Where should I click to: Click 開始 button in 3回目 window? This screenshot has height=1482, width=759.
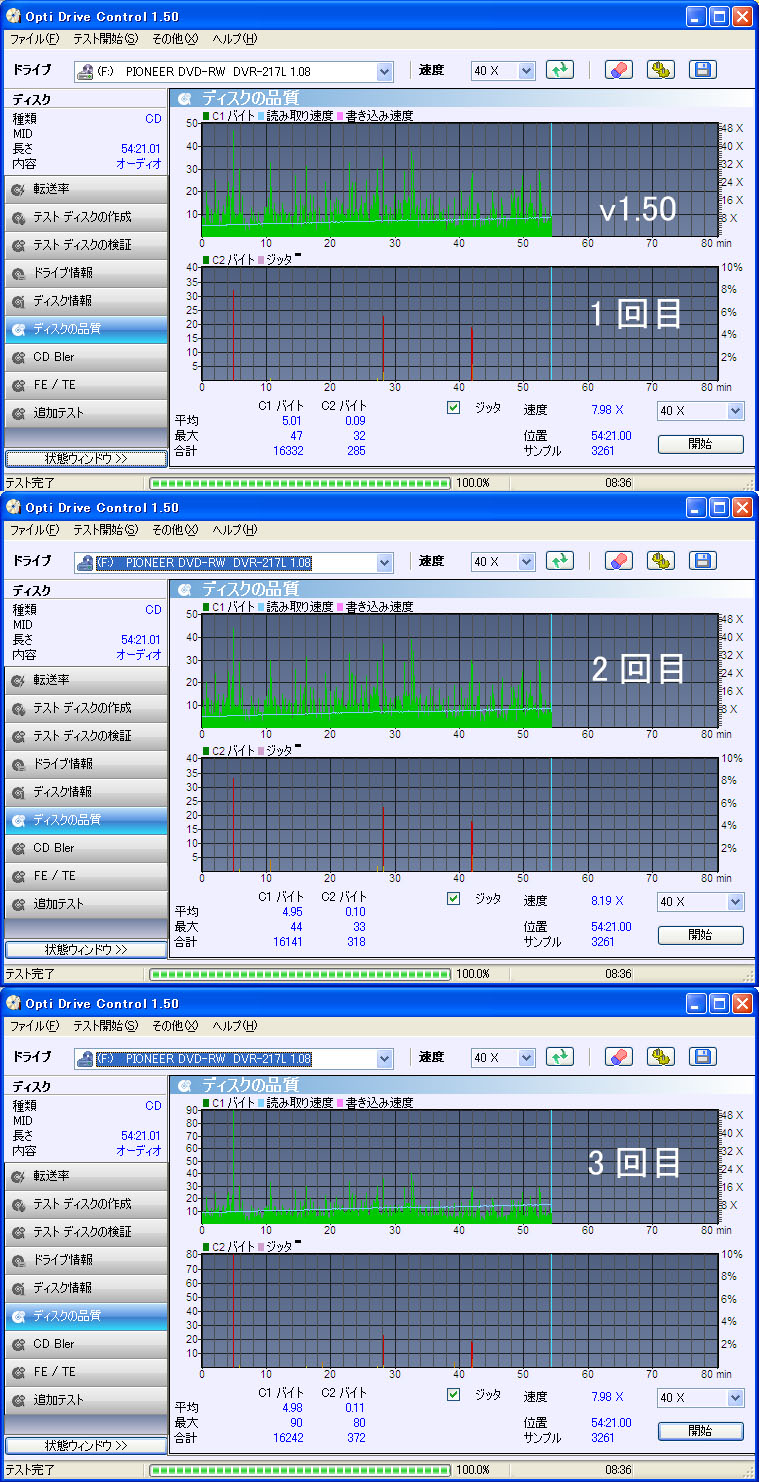(x=700, y=1431)
